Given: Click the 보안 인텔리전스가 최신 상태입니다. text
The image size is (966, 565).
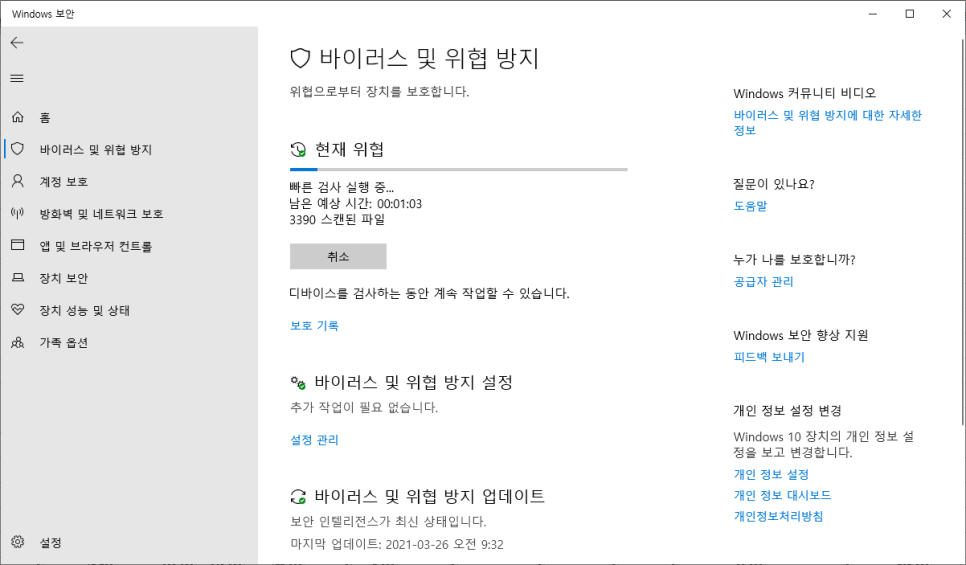Looking at the screenshot, I should tap(388, 521).
